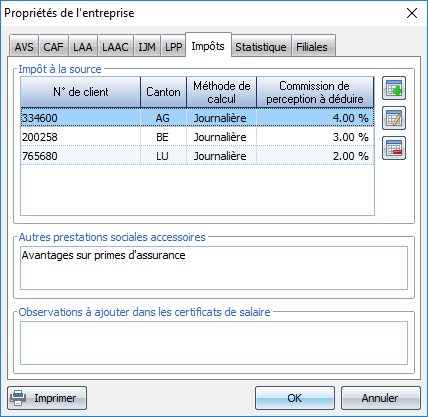Image resolution: width=428 pixels, height=417 pixels.
Task: Click the delete row icon with red minus
Action: pyautogui.click(x=394, y=148)
